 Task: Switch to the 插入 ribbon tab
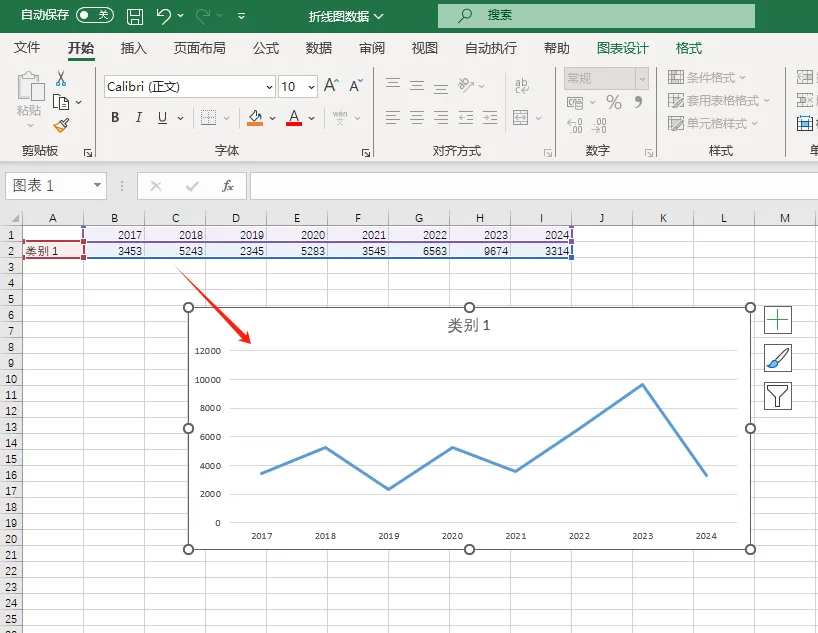click(x=134, y=48)
